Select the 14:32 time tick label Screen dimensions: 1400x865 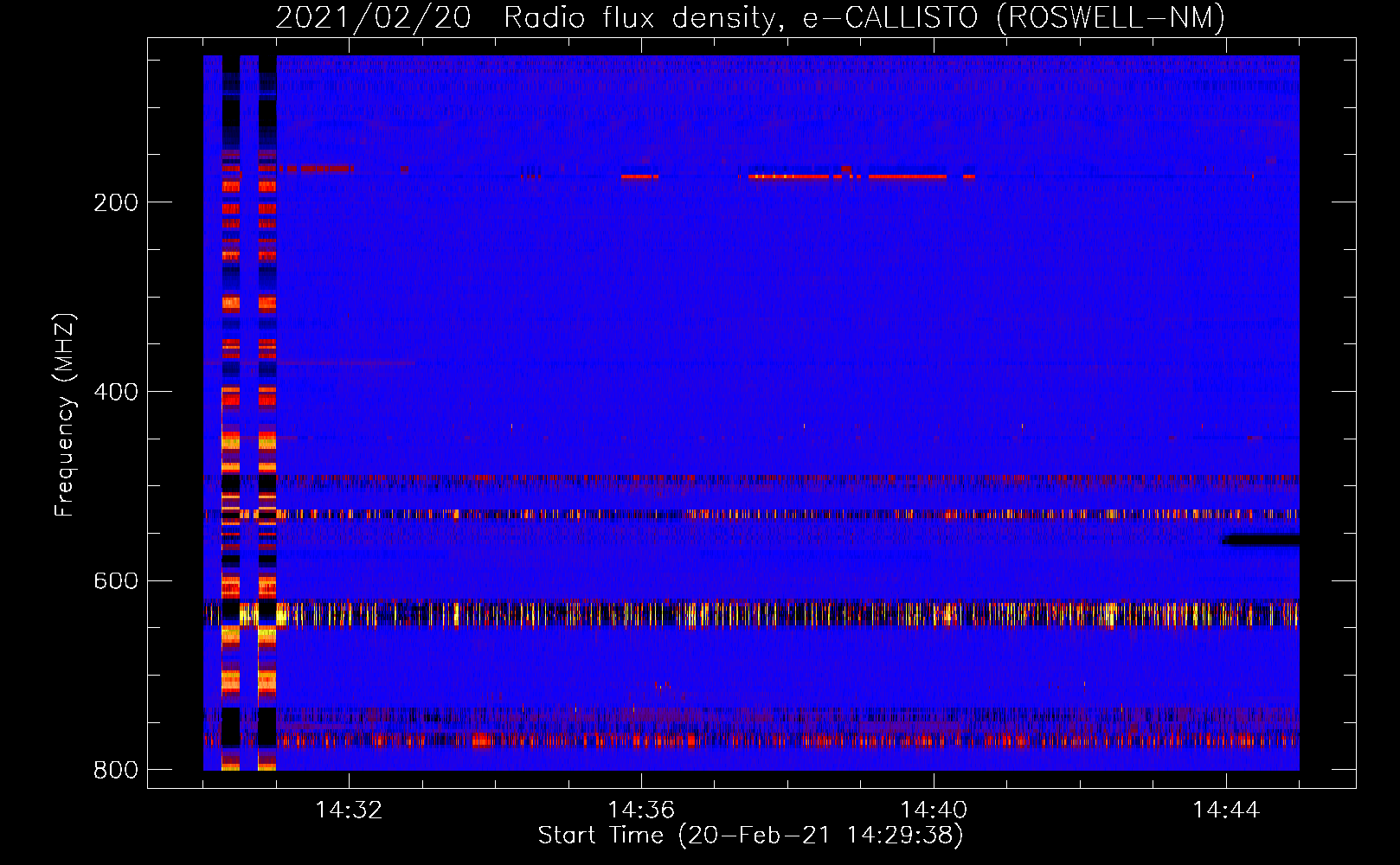coord(349,810)
